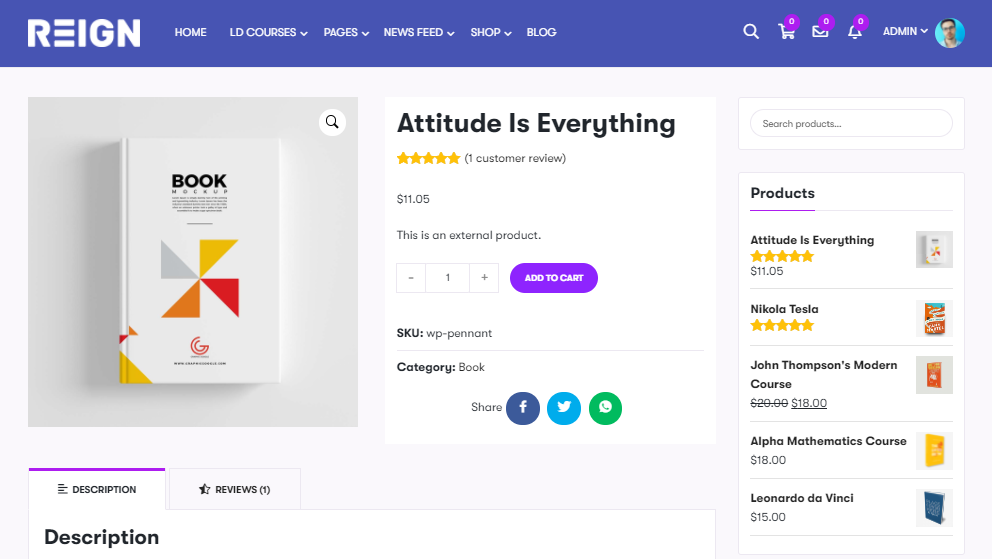
Task: Decrease quantity with minus button
Action: 411,278
